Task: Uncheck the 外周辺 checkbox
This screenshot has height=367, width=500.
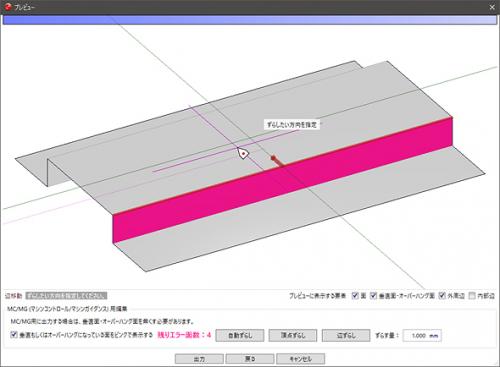Action: point(442,295)
